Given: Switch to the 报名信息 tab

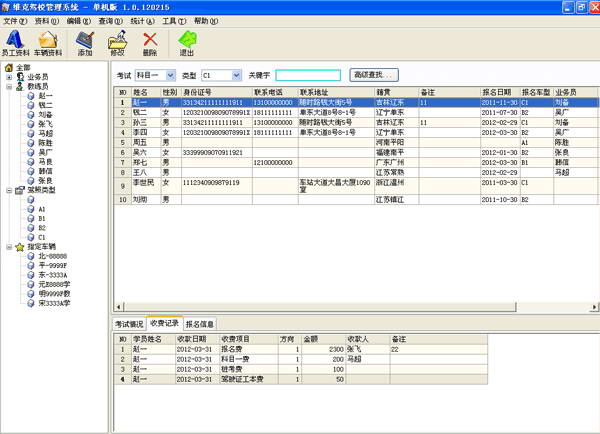Looking at the screenshot, I should [200, 324].
